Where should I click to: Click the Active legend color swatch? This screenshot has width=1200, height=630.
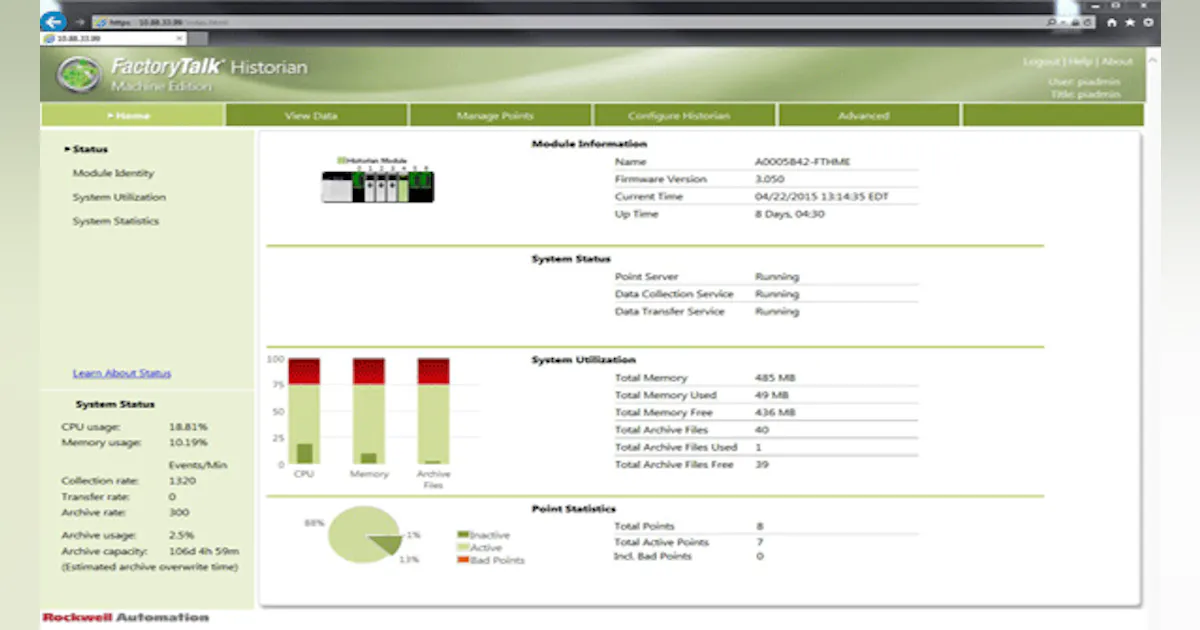pyautogui.click(x=463, y=548)
